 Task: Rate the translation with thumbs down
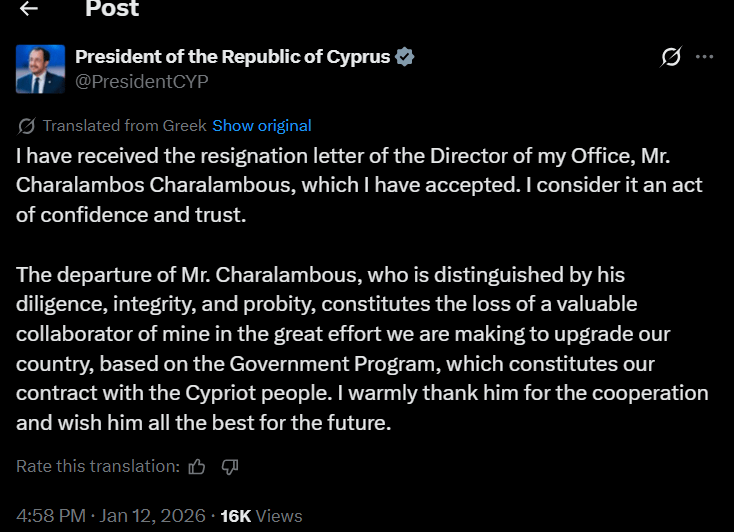[229, 466]
